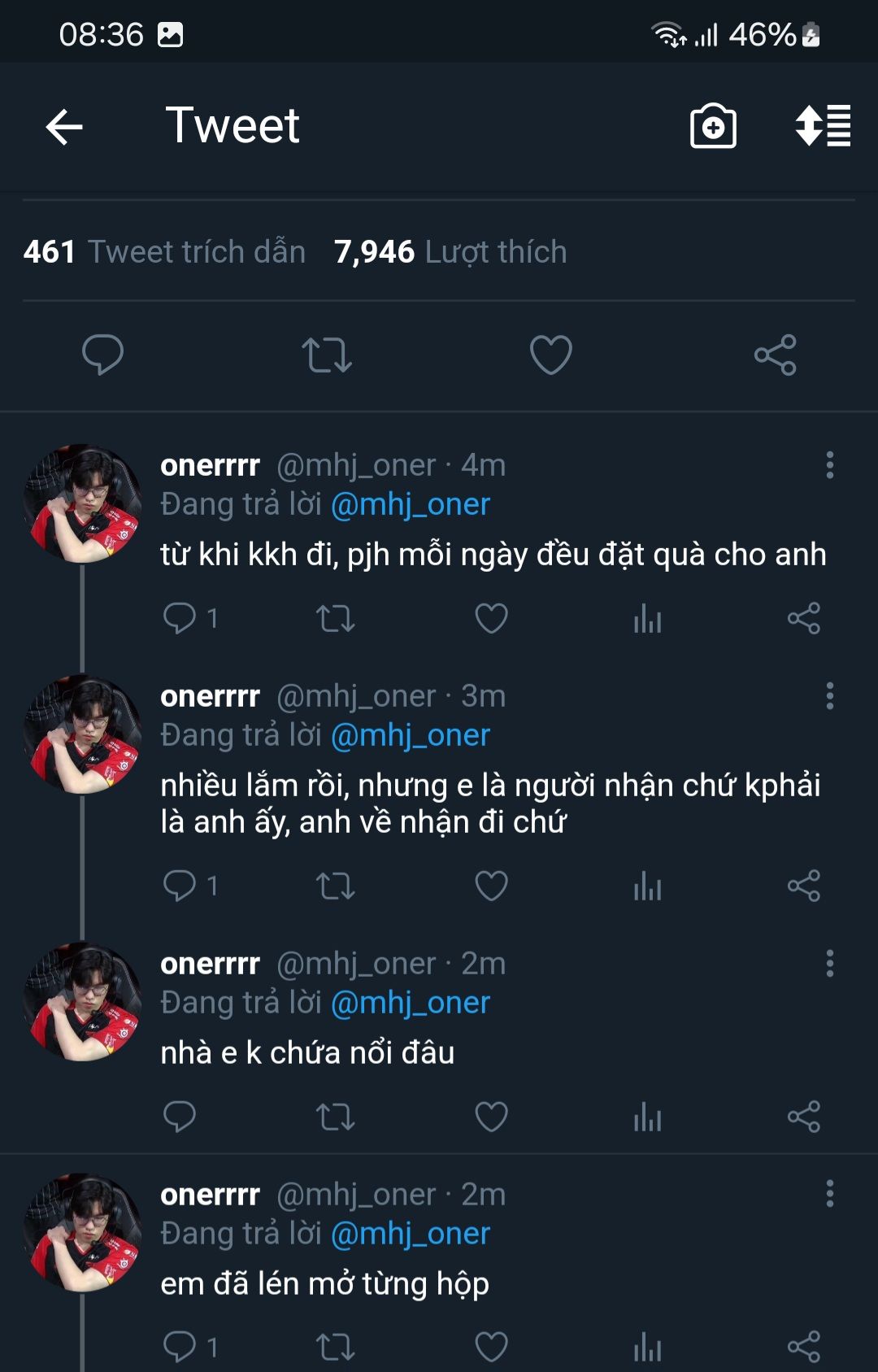View the 7,946 Lượt thích list

pos(450,252)
